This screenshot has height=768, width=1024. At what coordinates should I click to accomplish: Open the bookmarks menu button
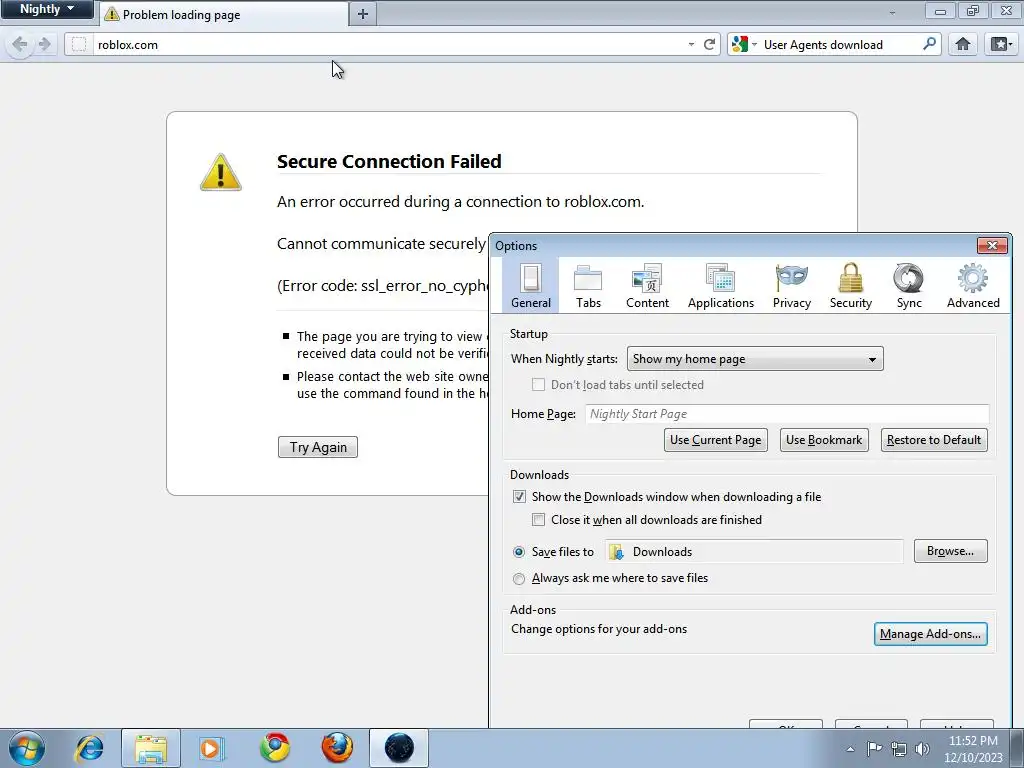(1001, 44)
